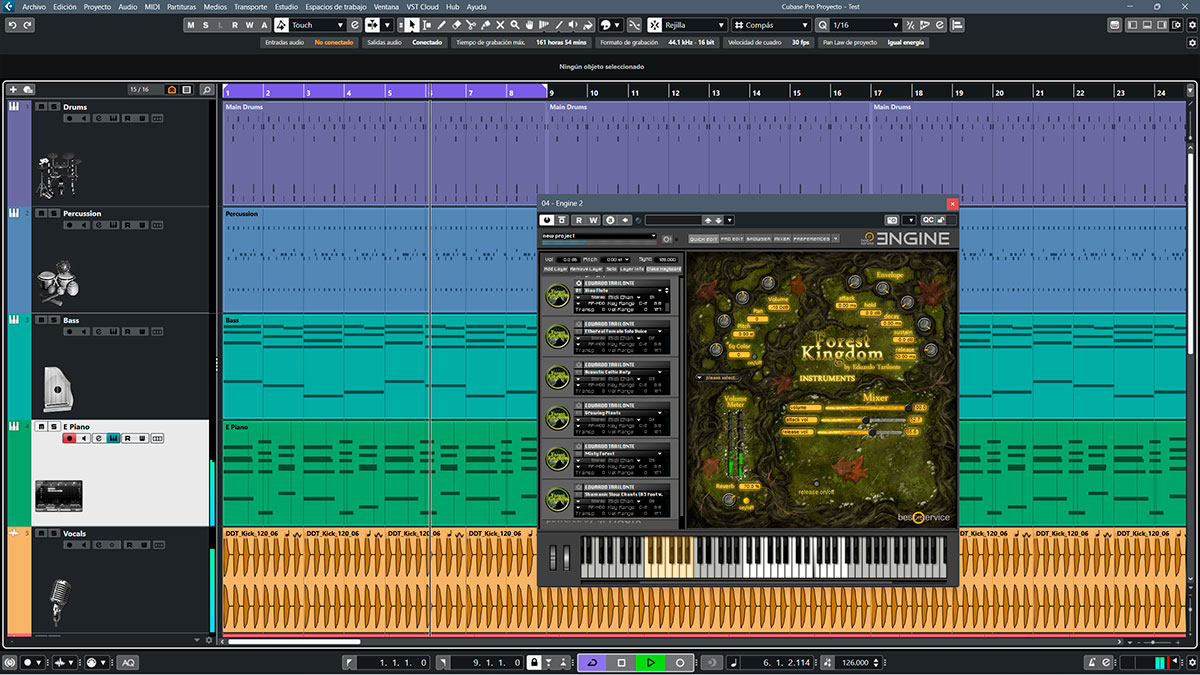Load next preset in Engine 2 window
This screenshot has width=1200, height=675.
tap(718, 220)
